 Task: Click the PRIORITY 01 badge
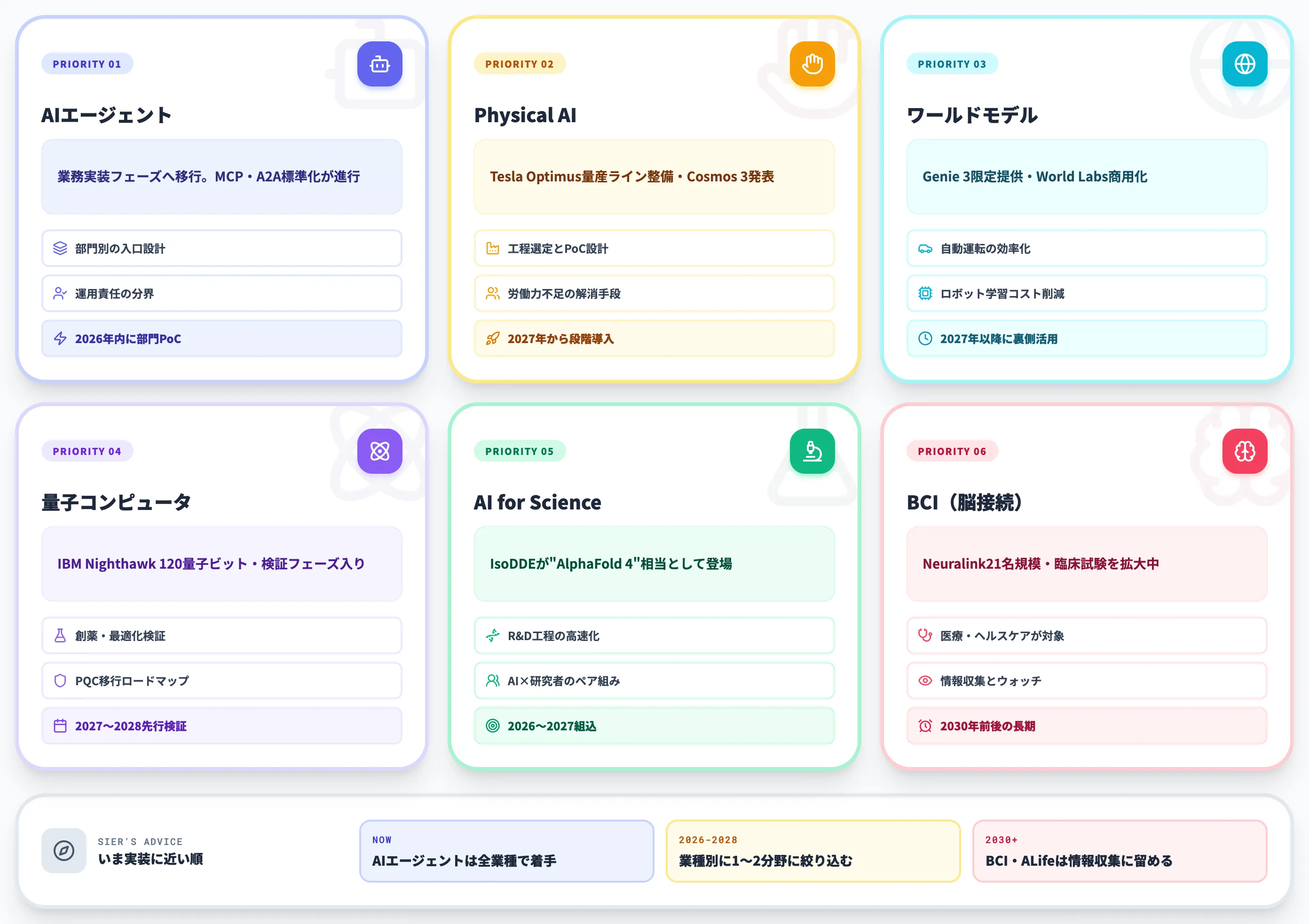tap(87, 64)
